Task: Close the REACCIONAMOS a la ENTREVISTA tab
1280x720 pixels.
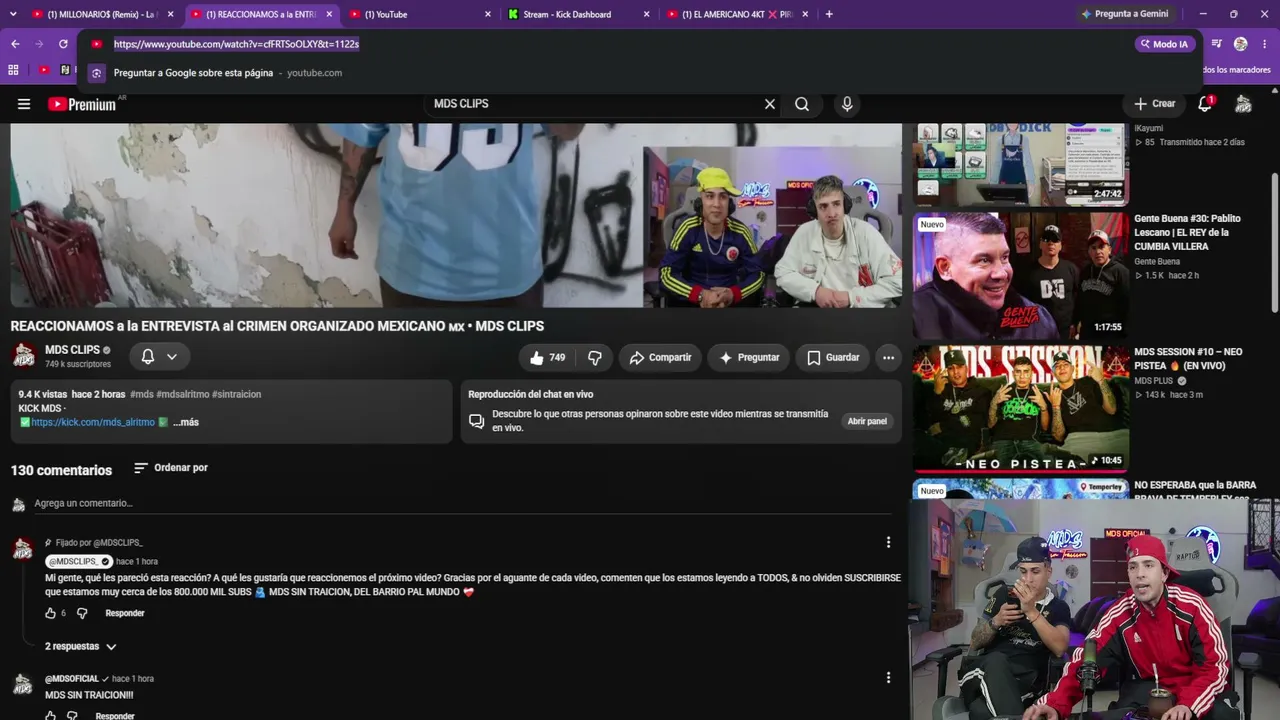Action: point(329,14)
